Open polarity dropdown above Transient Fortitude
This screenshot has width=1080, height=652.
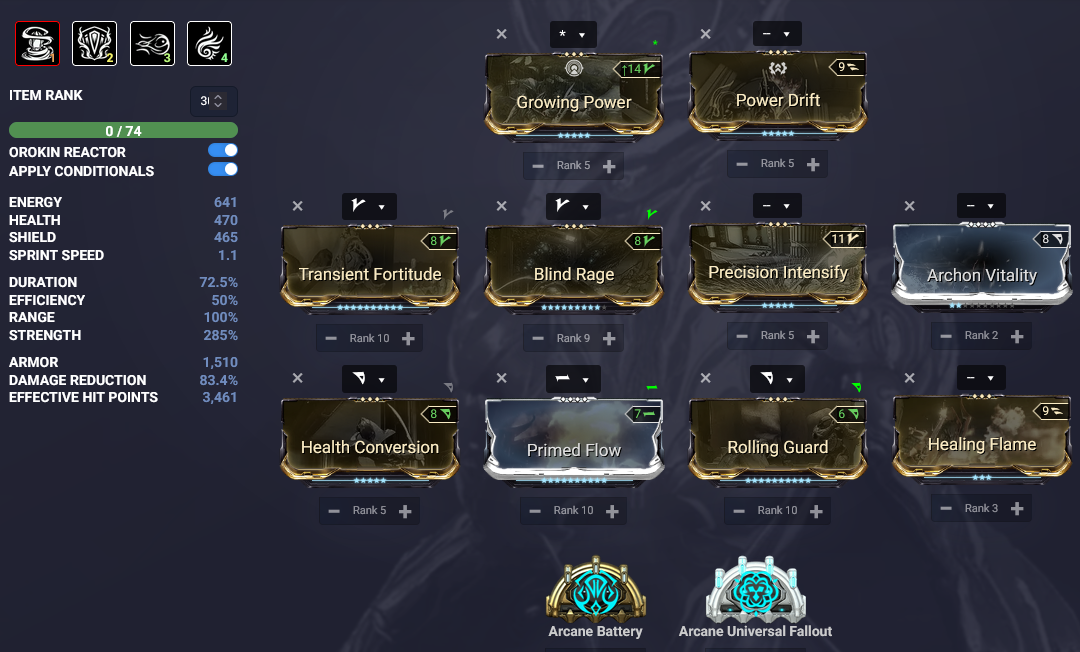(369, 206)
